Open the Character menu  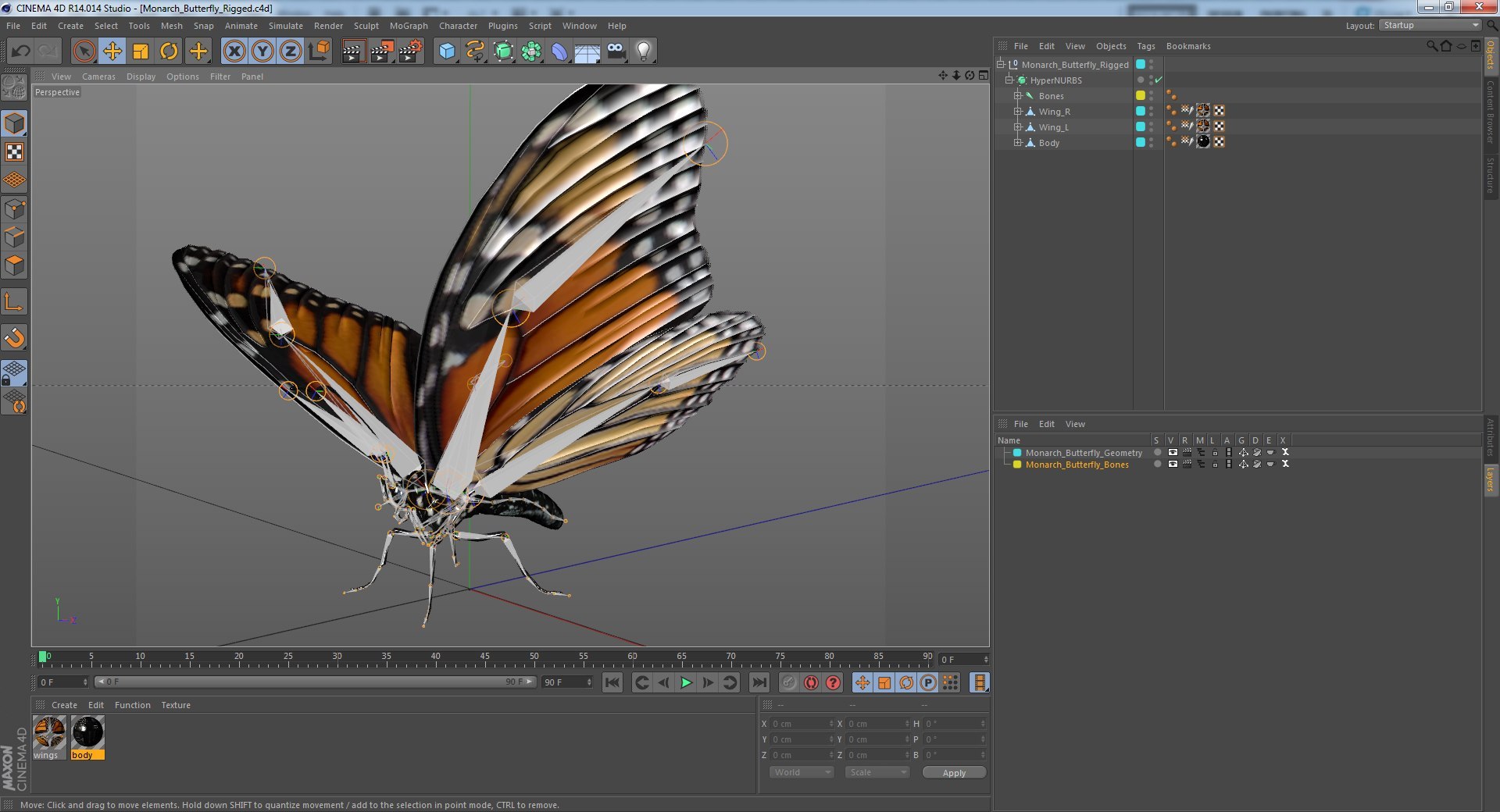(x=458, y=26)
